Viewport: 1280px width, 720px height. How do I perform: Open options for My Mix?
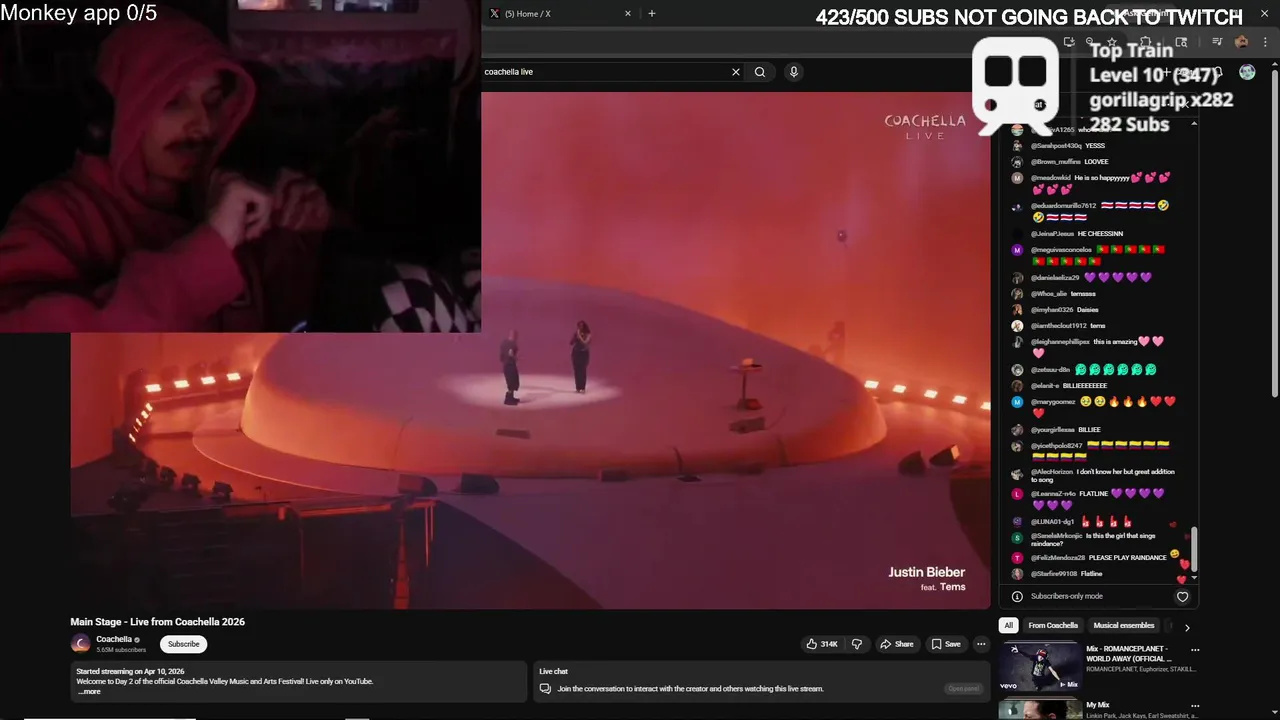click(x=1194, y=705)
